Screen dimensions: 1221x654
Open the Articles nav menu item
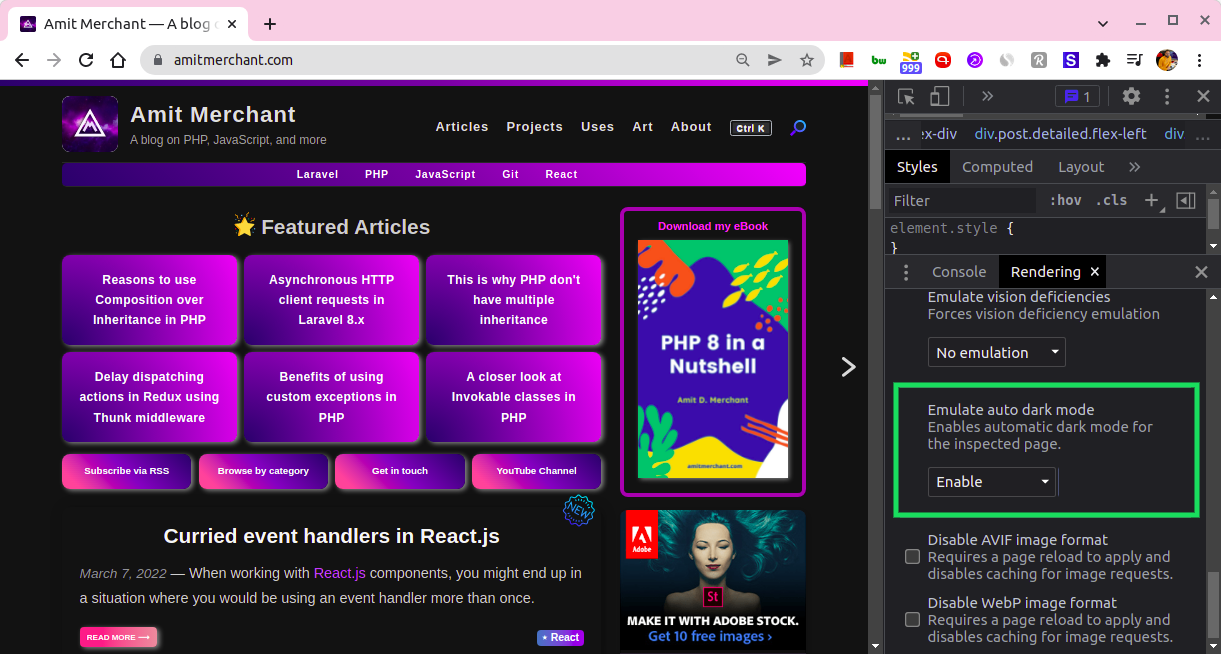[x=462, y=127]
